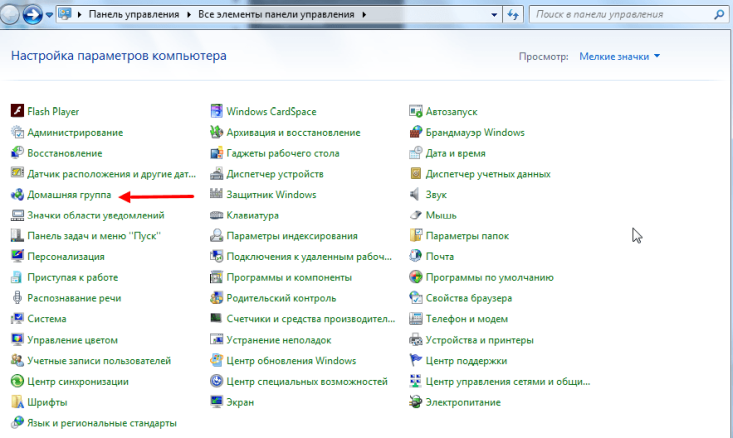Click the Защитник Windows icon

pyautogui.click(x=216, y=194)
